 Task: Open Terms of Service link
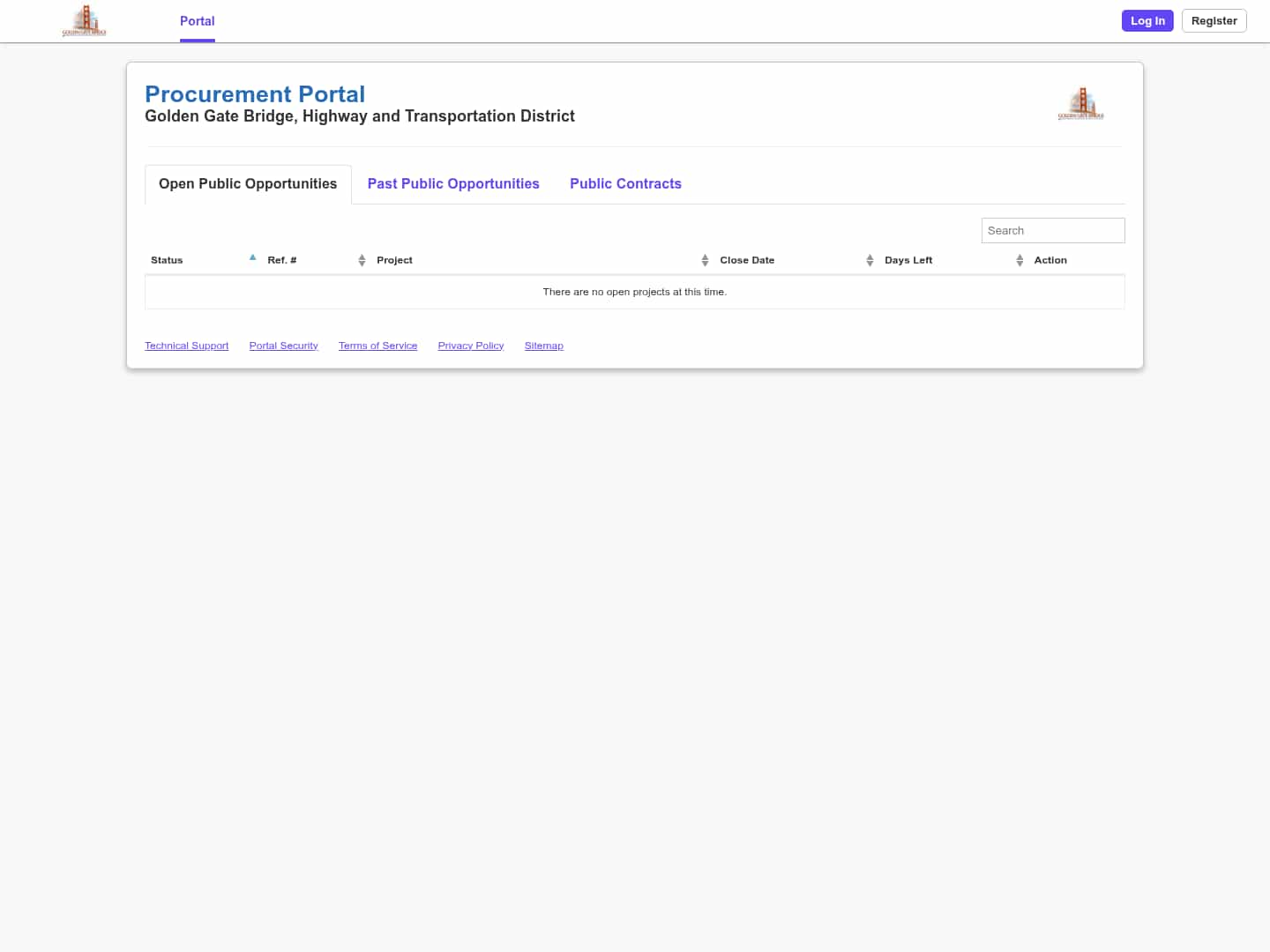378,346
